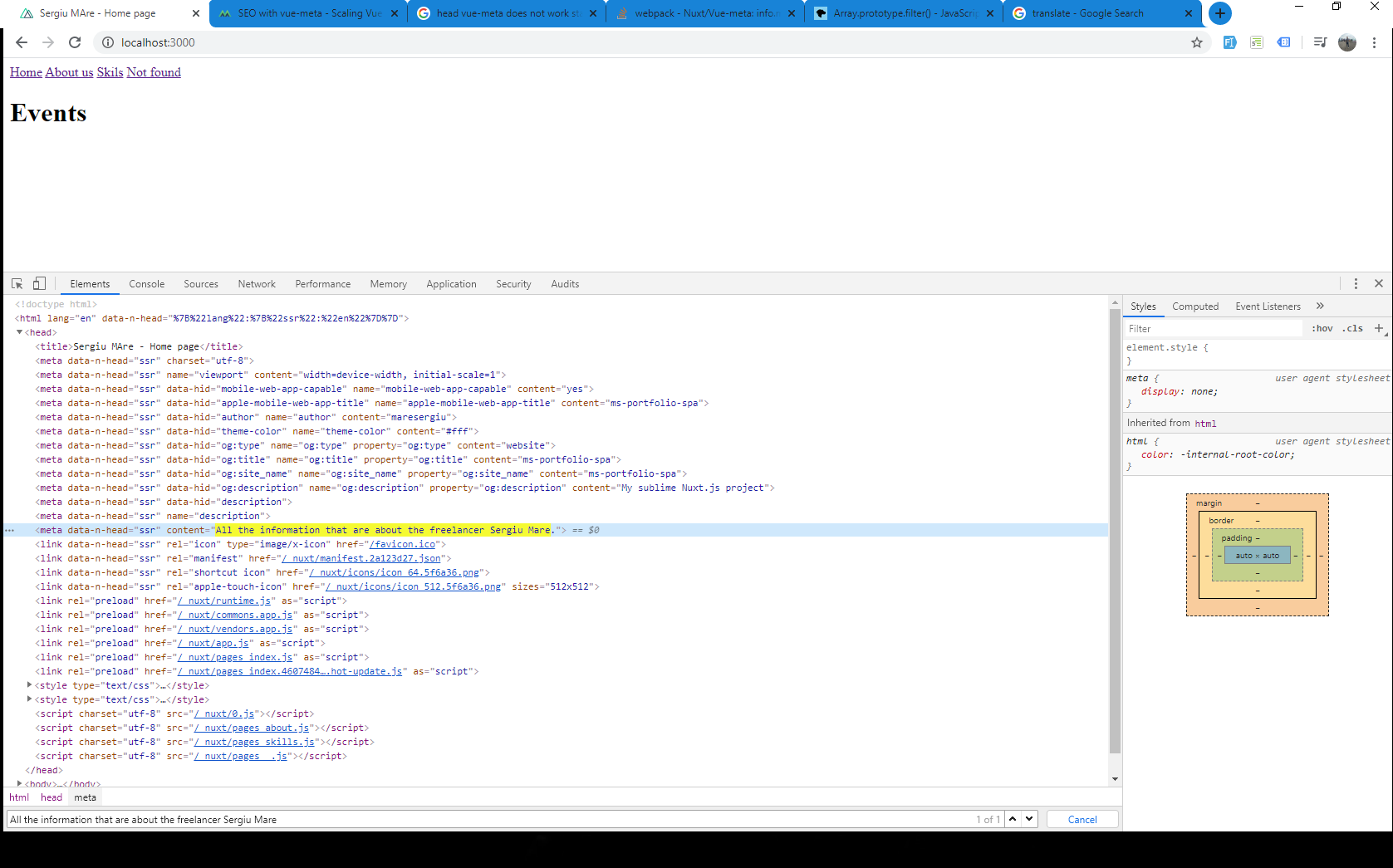This screenshot has width=1393, height=868.
Task: Open the Application panel
Action: 452,284
